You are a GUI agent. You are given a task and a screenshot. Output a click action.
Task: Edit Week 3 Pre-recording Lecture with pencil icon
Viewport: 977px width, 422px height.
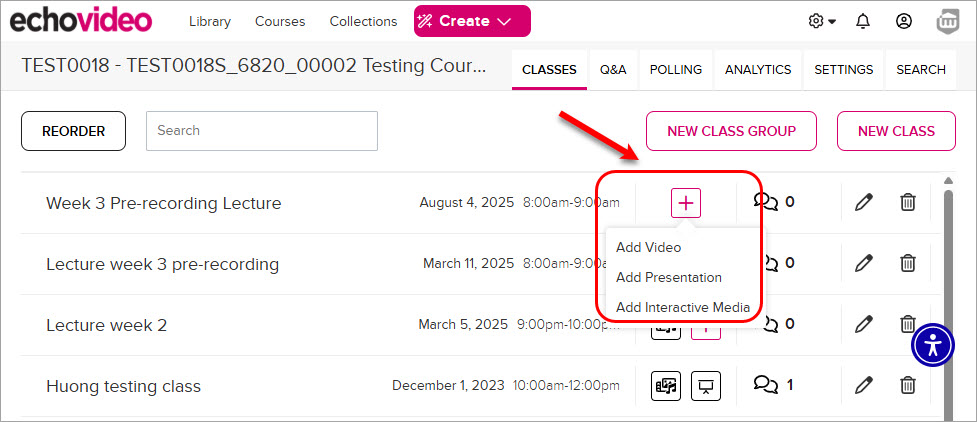[864, 203]
